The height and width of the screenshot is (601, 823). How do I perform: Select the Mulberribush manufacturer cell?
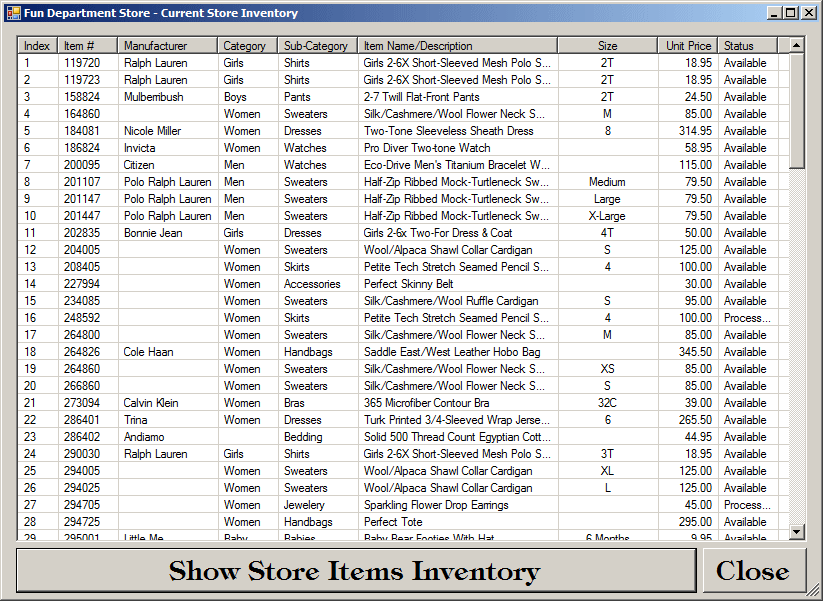pos(154,97)
